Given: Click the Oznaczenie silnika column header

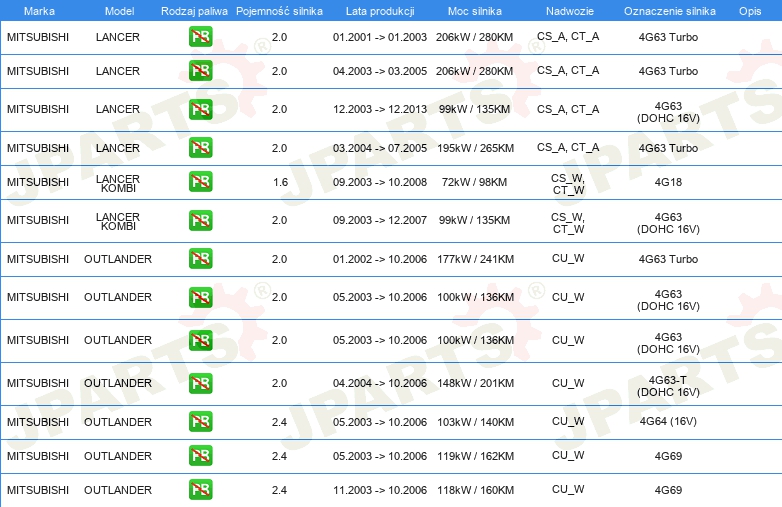Looking at the screenshot, I should click(x=669, y=11).
